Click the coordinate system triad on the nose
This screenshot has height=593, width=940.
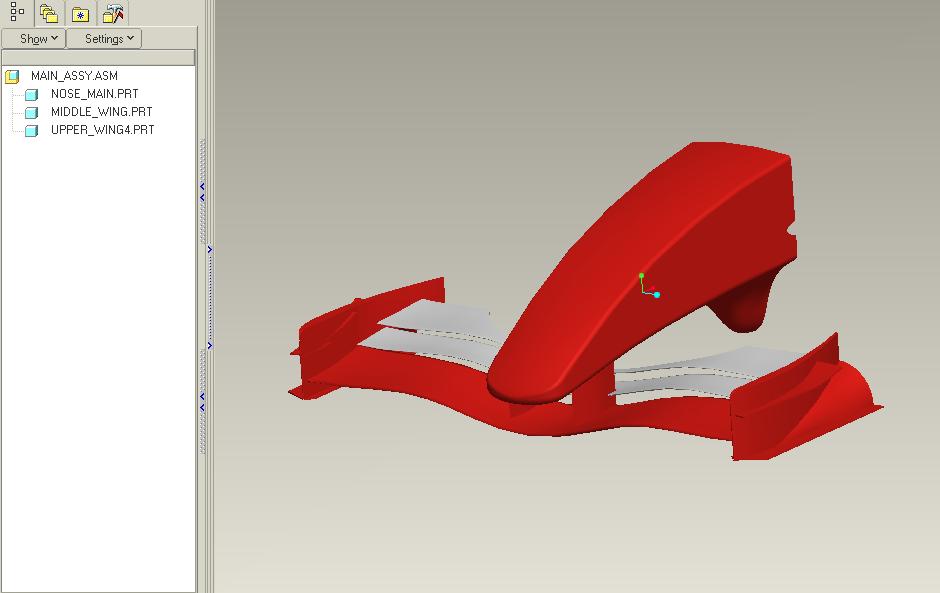649,285
